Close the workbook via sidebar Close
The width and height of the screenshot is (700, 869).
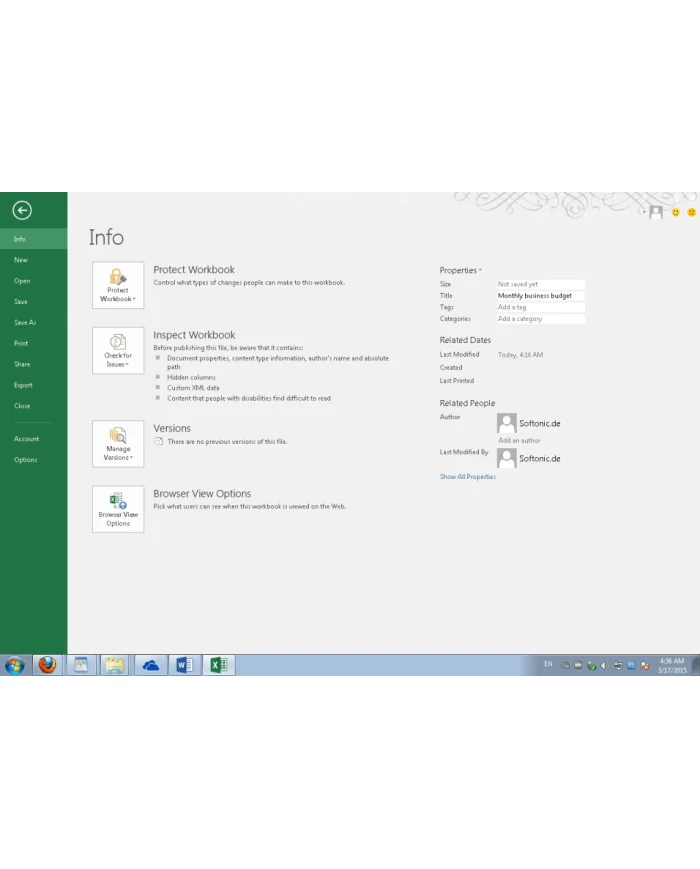pos(33,406)
